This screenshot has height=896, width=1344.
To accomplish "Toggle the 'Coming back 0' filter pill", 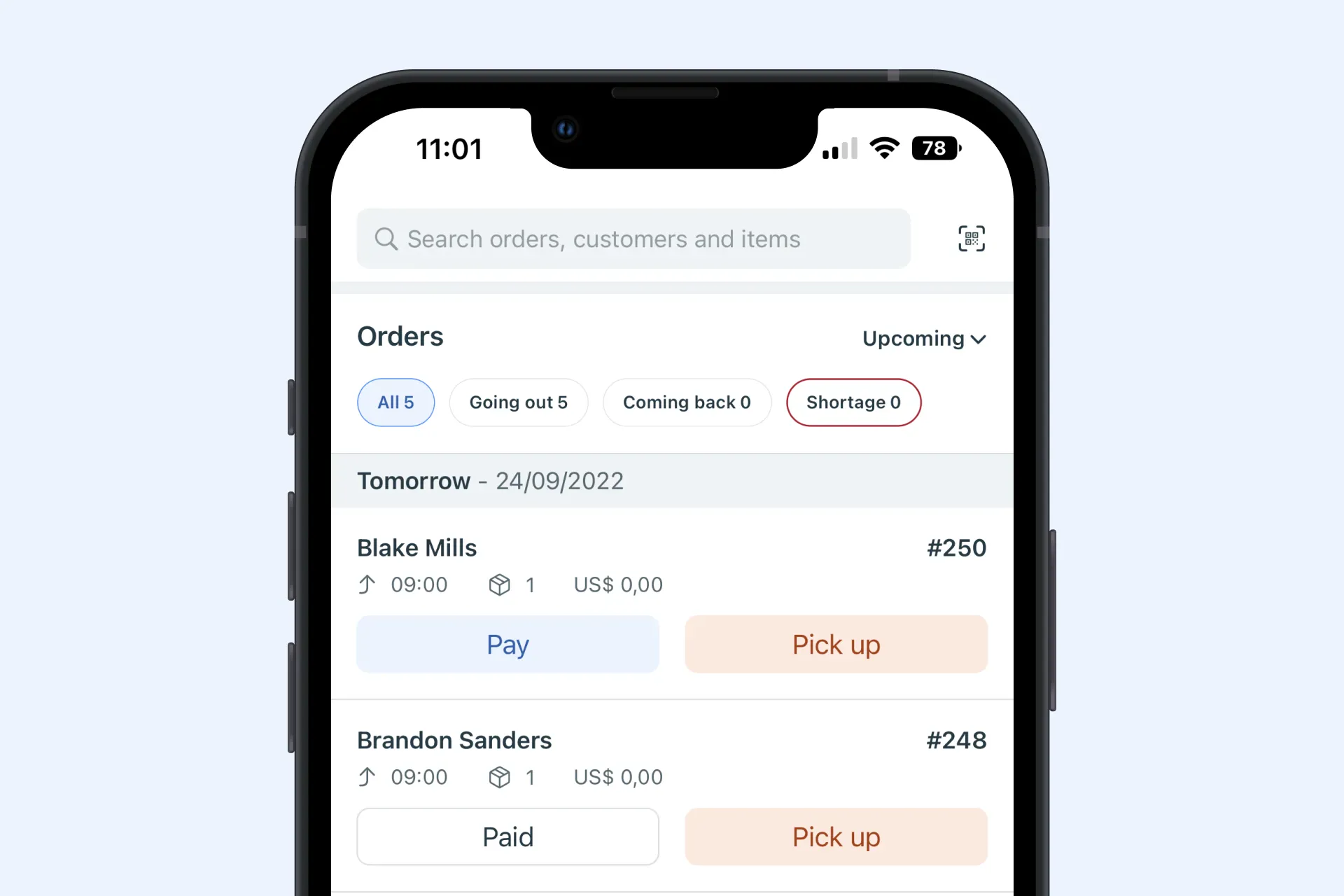I will (687, 402).
